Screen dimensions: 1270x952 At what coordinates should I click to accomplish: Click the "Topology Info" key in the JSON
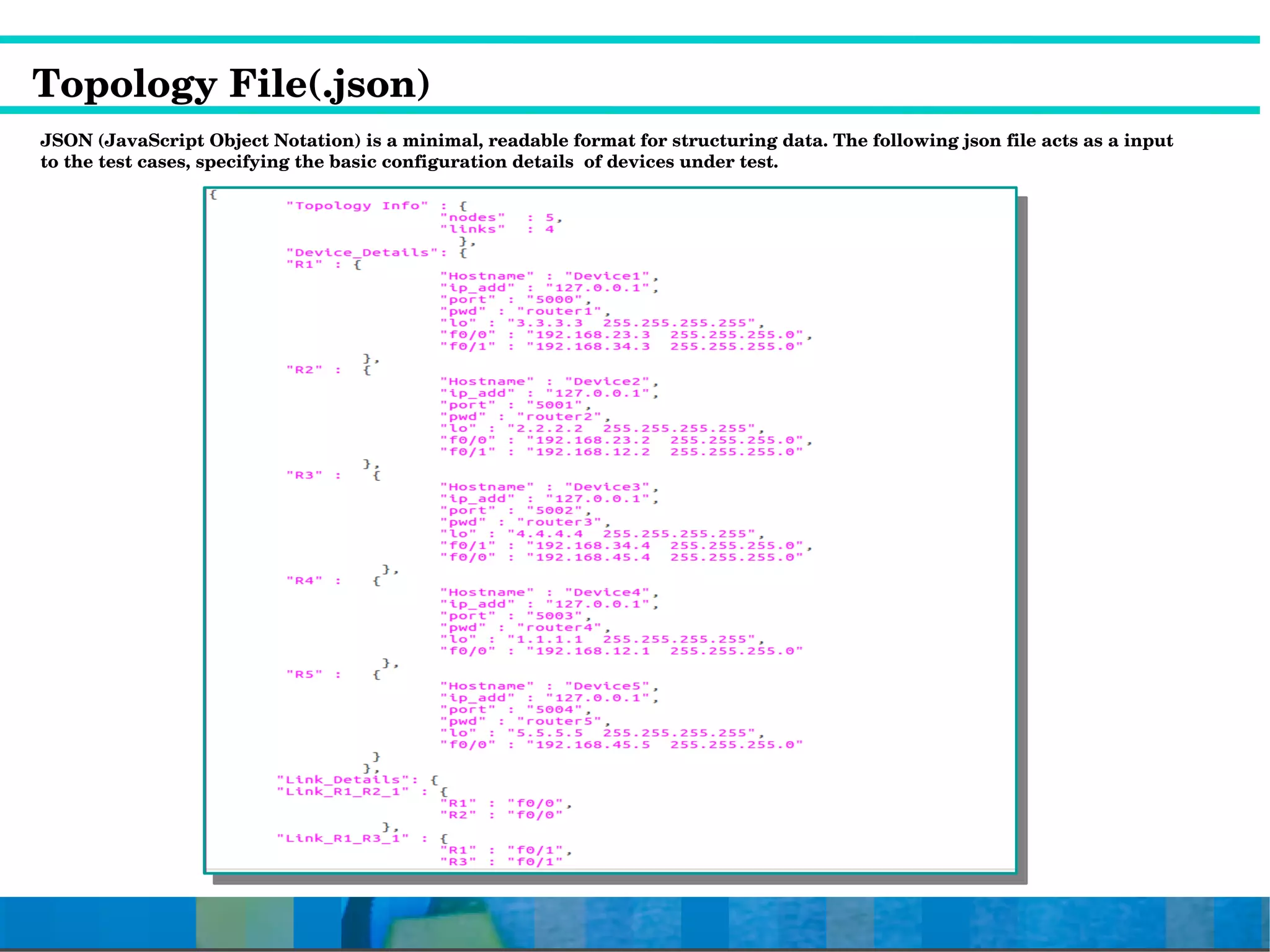coord(357,206)
